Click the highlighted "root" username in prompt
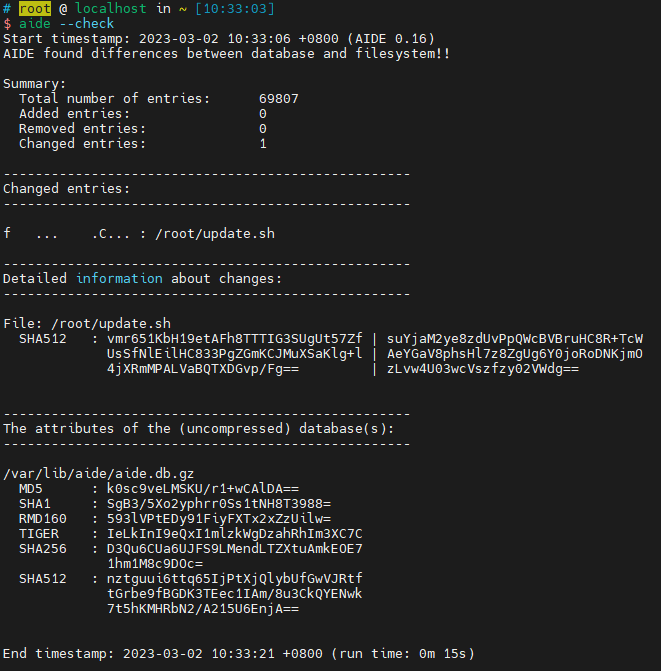Image resolution: width=661 pixels, height=671 pixels. 35,8
